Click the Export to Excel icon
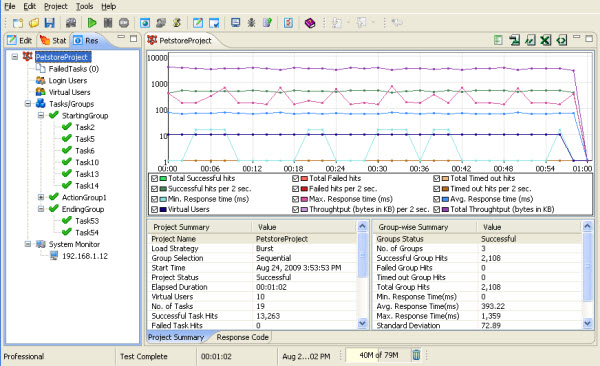 click(545, 40)
